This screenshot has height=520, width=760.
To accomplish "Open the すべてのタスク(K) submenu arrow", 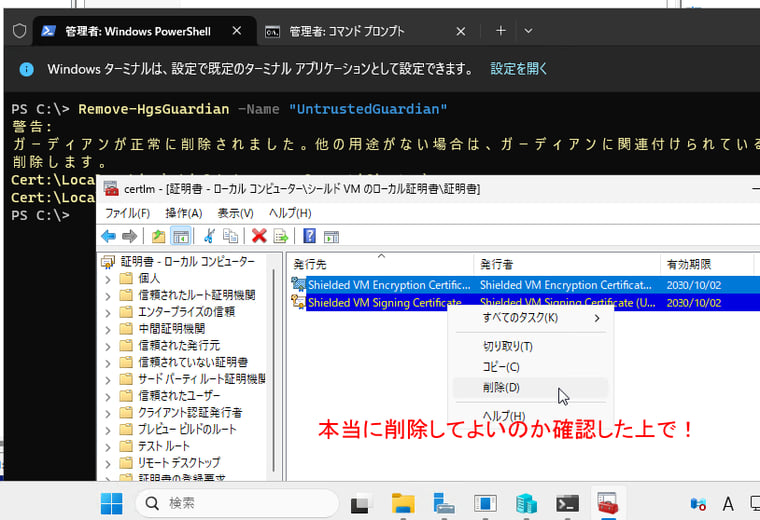I will click(x=597, y=318).
